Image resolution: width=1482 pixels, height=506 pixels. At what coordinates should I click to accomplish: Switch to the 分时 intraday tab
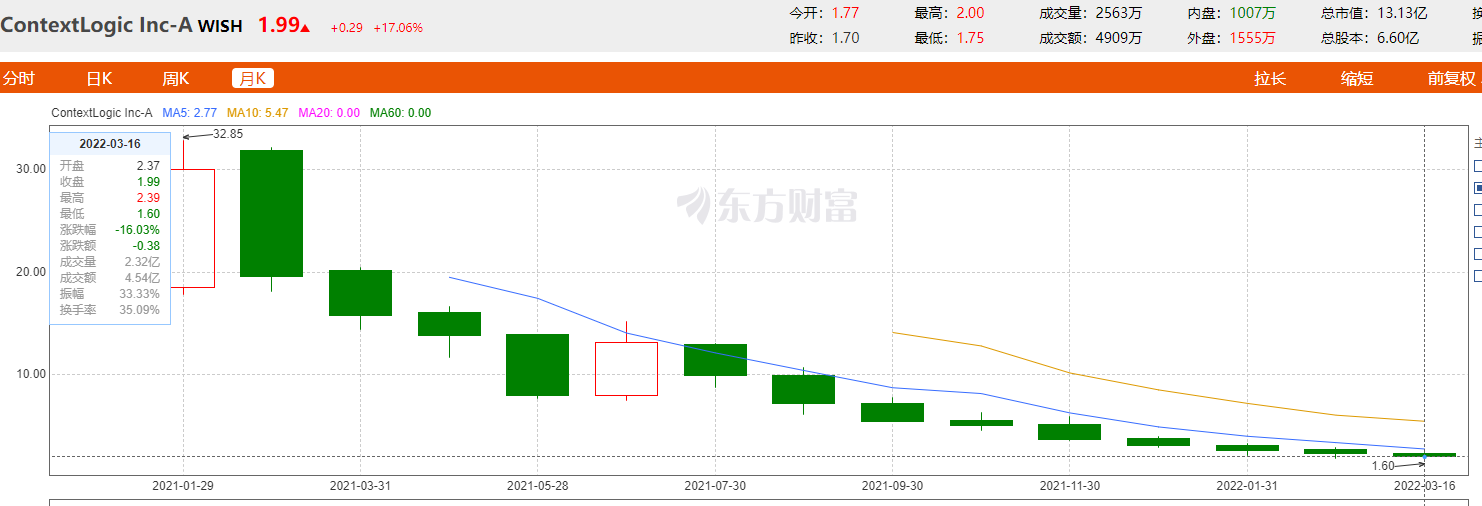coord(18,78)
